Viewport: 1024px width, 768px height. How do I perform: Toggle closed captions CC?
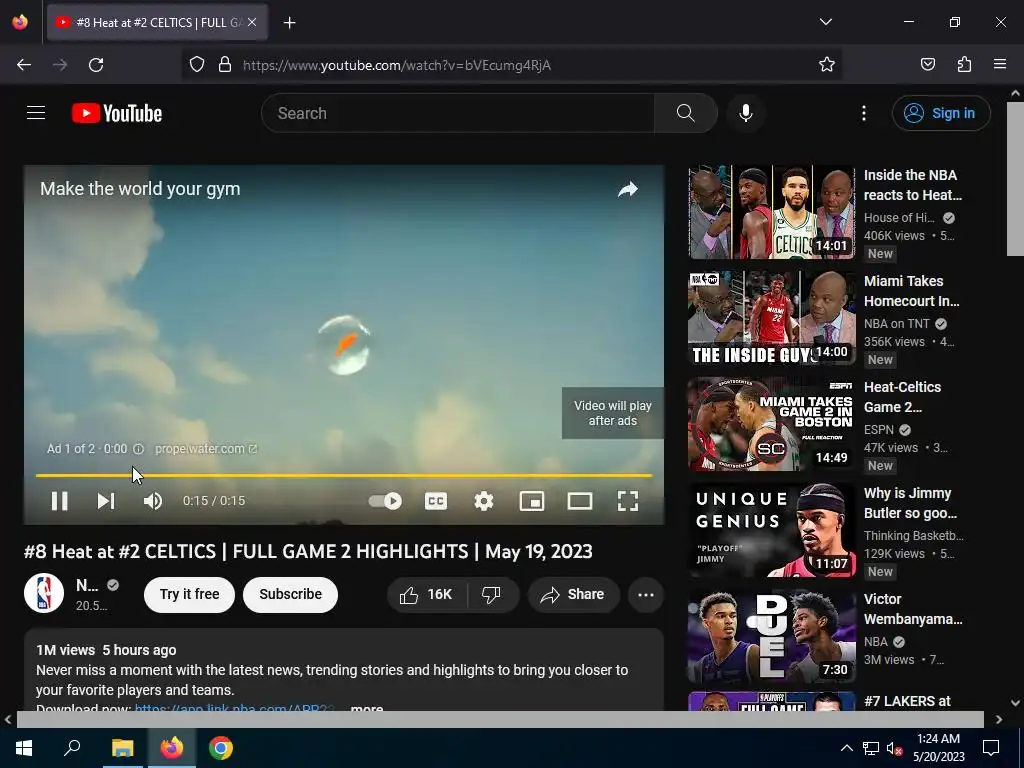[x=436, y=501]
